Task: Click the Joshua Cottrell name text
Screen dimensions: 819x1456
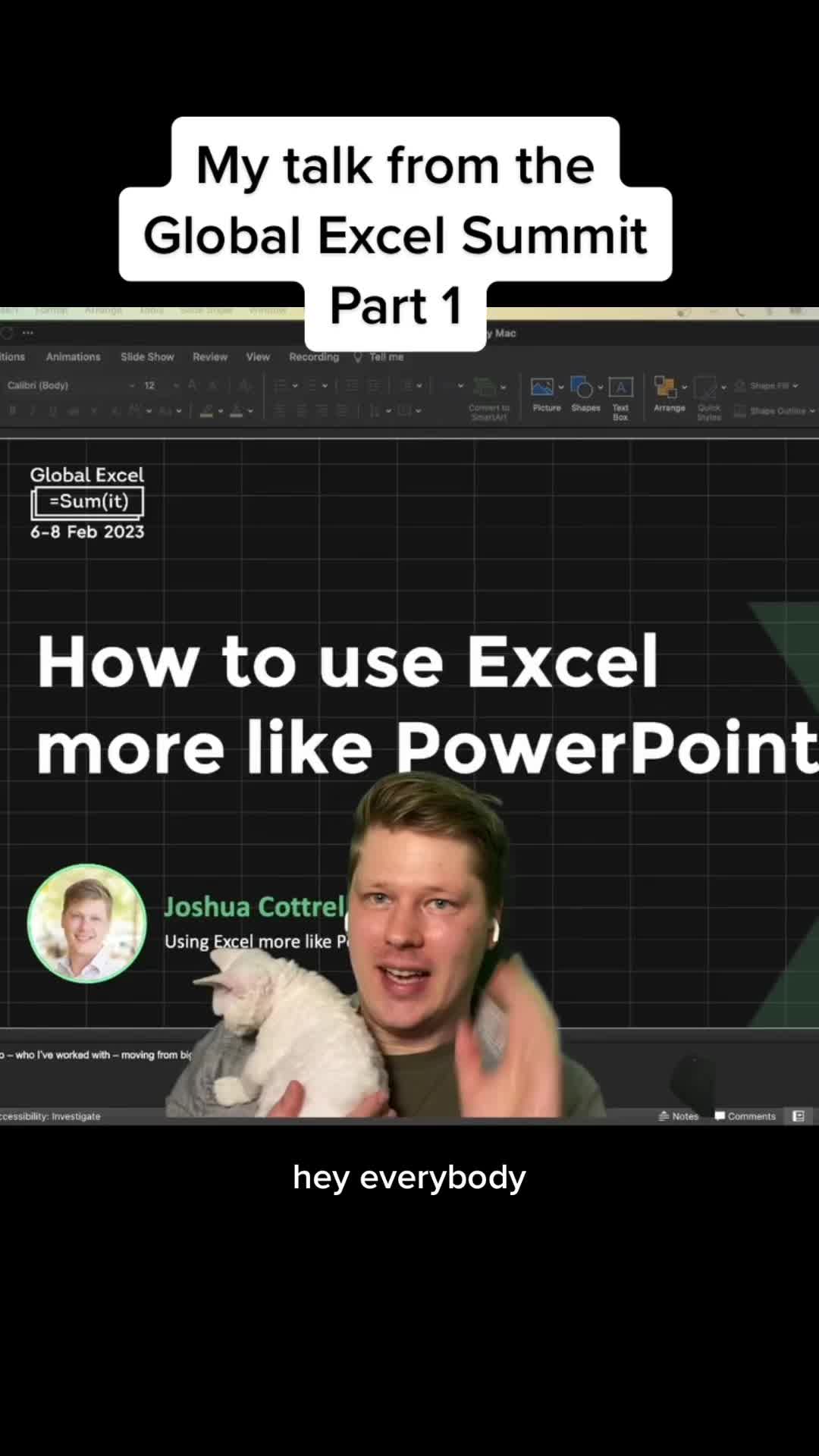Action: pos(255,906)
